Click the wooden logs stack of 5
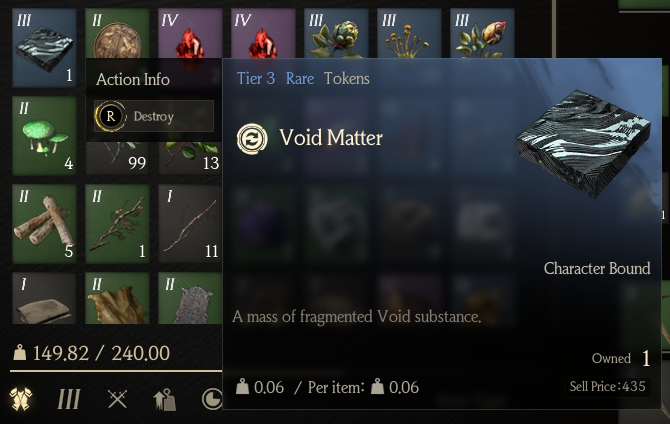This screenshot has width=670, height=424. click(x=44, y=224)
